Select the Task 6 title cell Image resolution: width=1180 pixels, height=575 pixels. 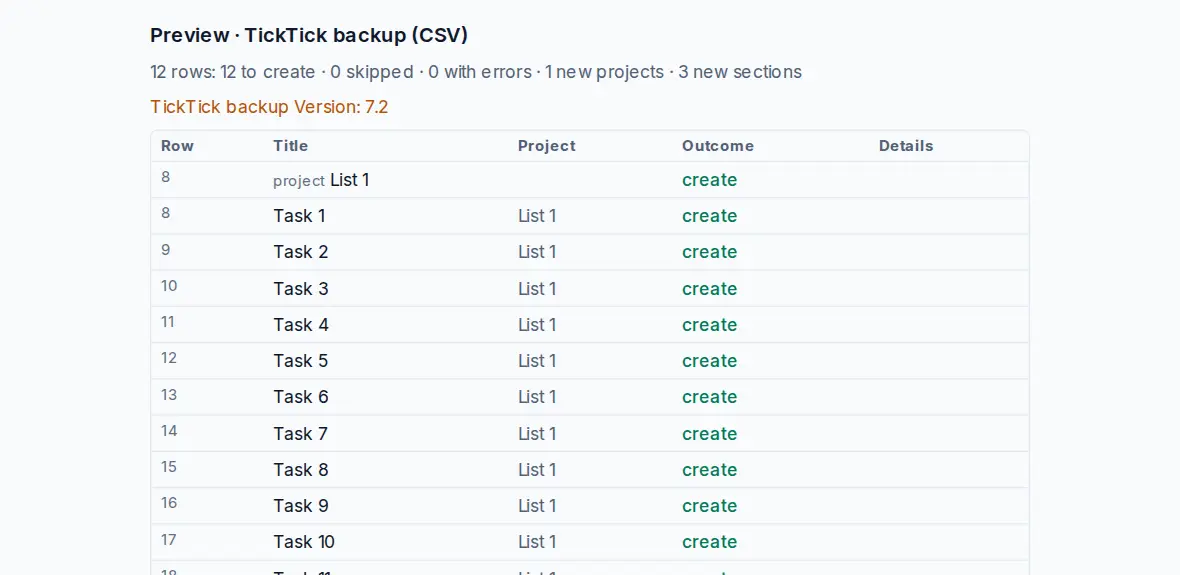point(301,397)
